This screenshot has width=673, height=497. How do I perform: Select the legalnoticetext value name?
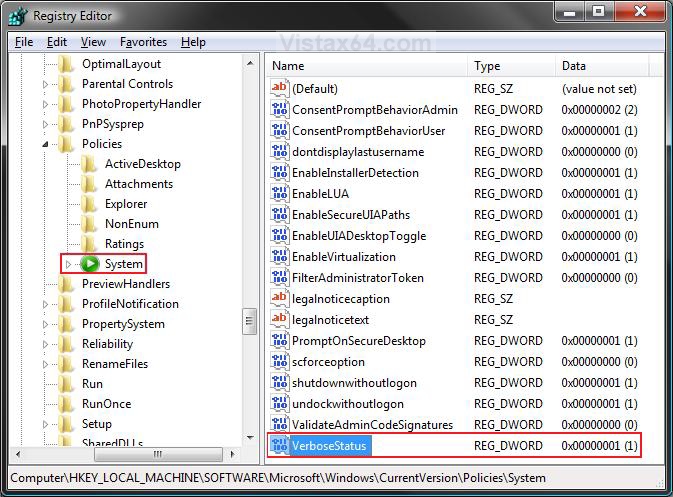[x=330, y=320]
